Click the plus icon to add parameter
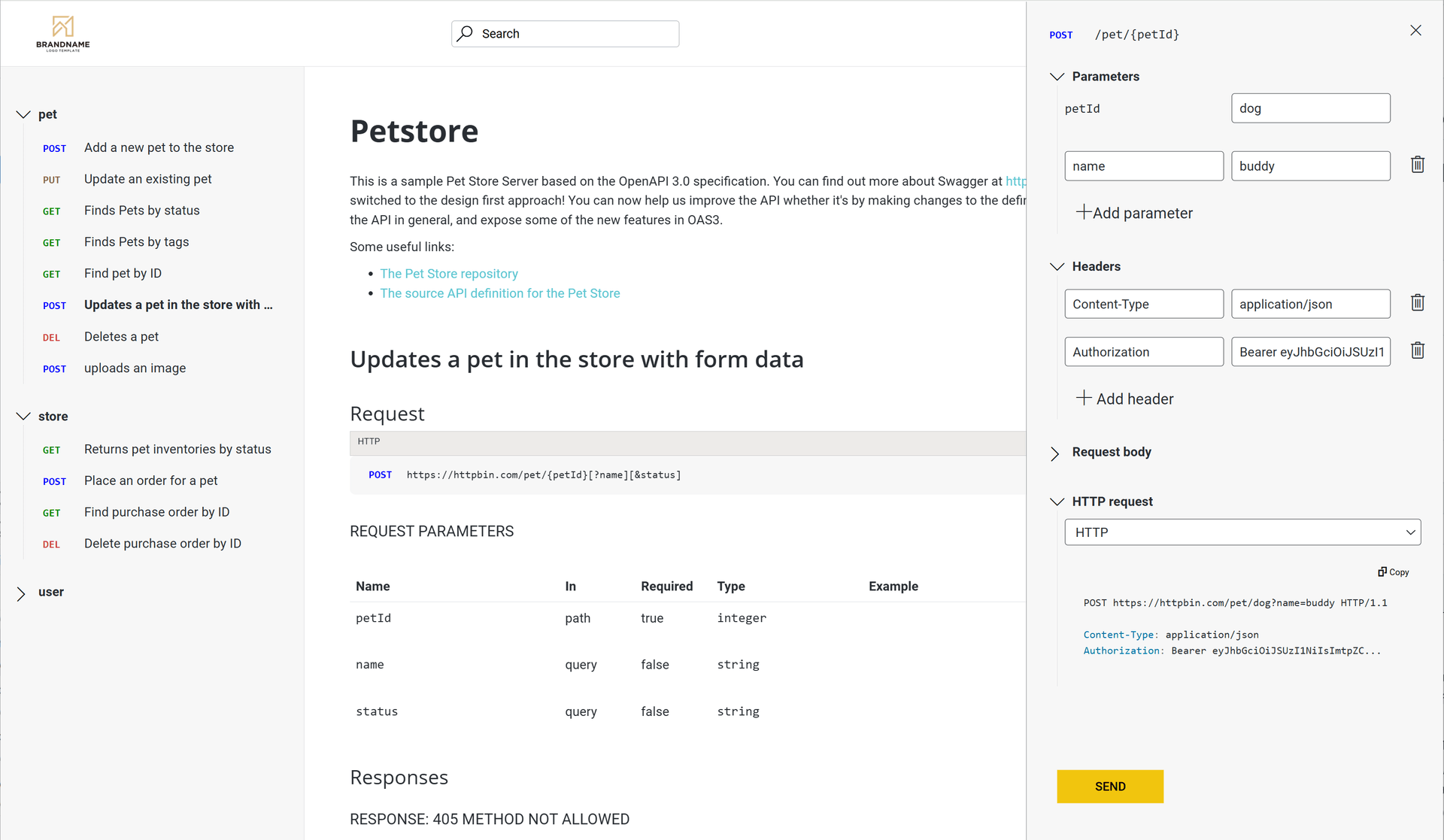This screenshot has width=1444, height=840. coord(1084,212)
